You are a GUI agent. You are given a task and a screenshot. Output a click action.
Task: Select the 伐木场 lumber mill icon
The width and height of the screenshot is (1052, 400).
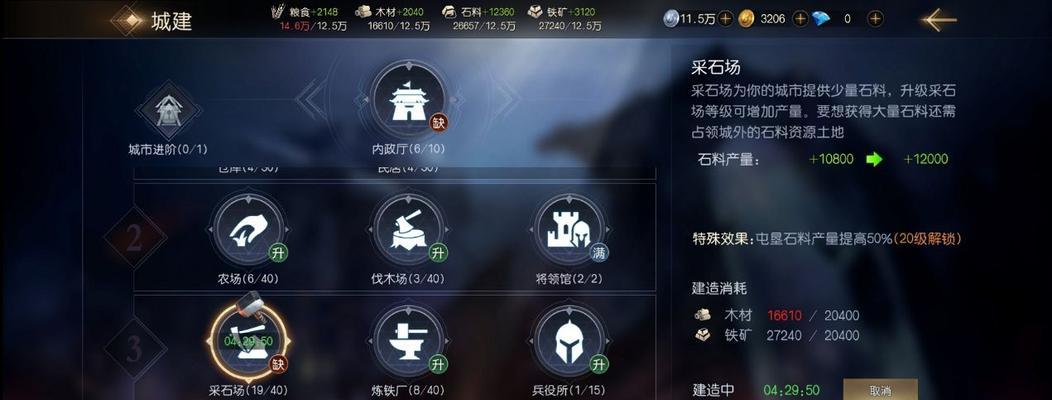click(x=409, y=231)
